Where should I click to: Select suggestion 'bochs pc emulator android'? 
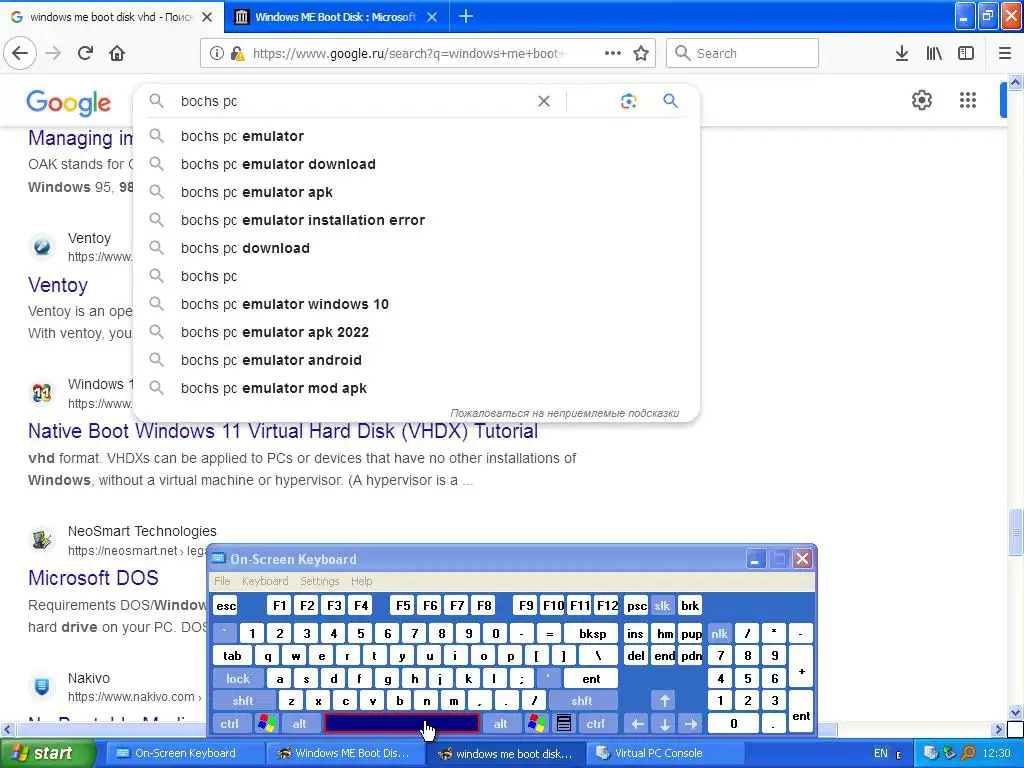coord(416,360)
